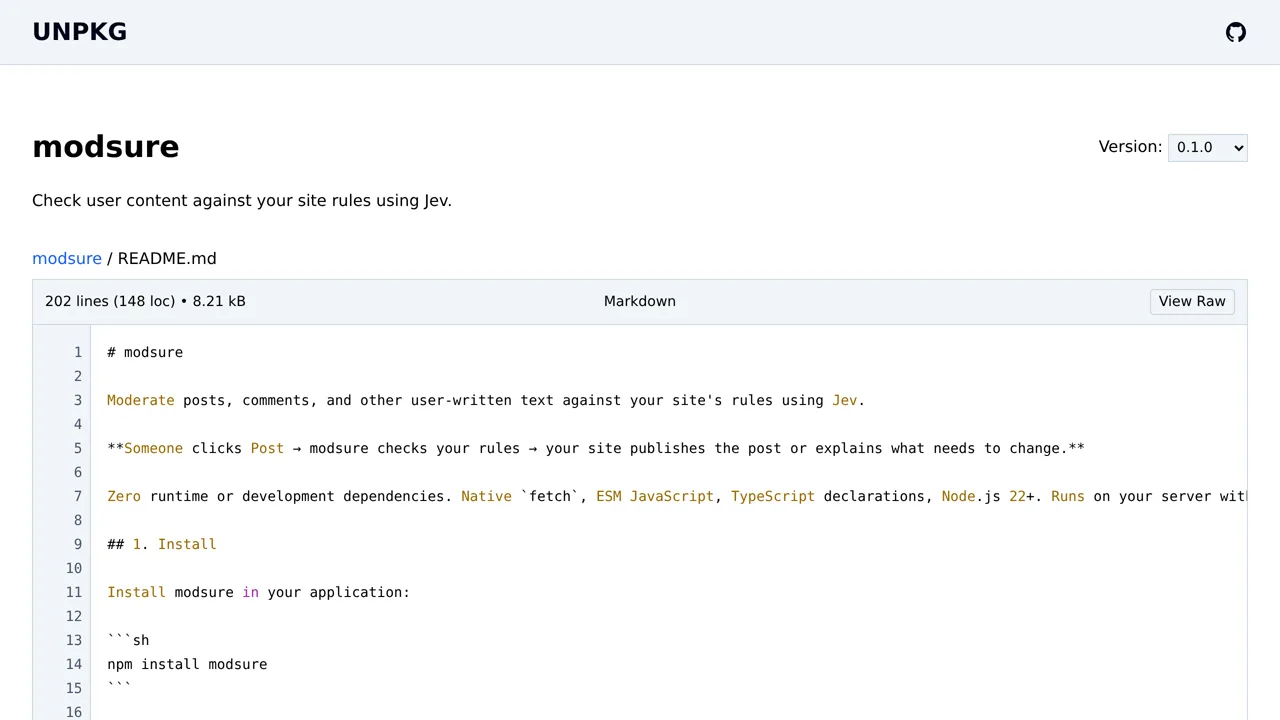Click the 'npm install modsure' code line
1280x720 pixels.
point(187,664)
